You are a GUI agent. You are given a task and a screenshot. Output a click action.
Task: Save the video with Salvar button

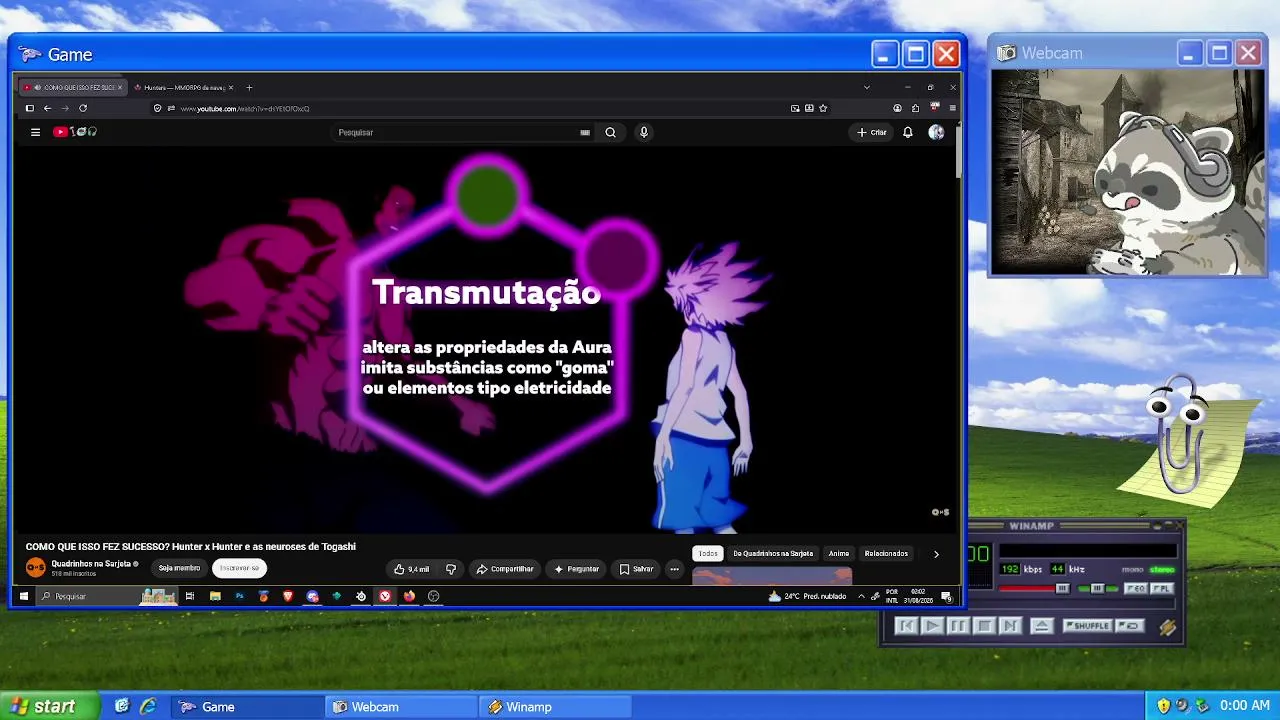pyautogui.click(x=636, y=569)
